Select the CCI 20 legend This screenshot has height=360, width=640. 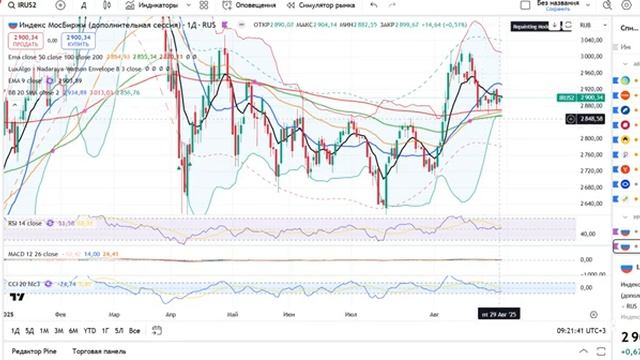point(24,284)
